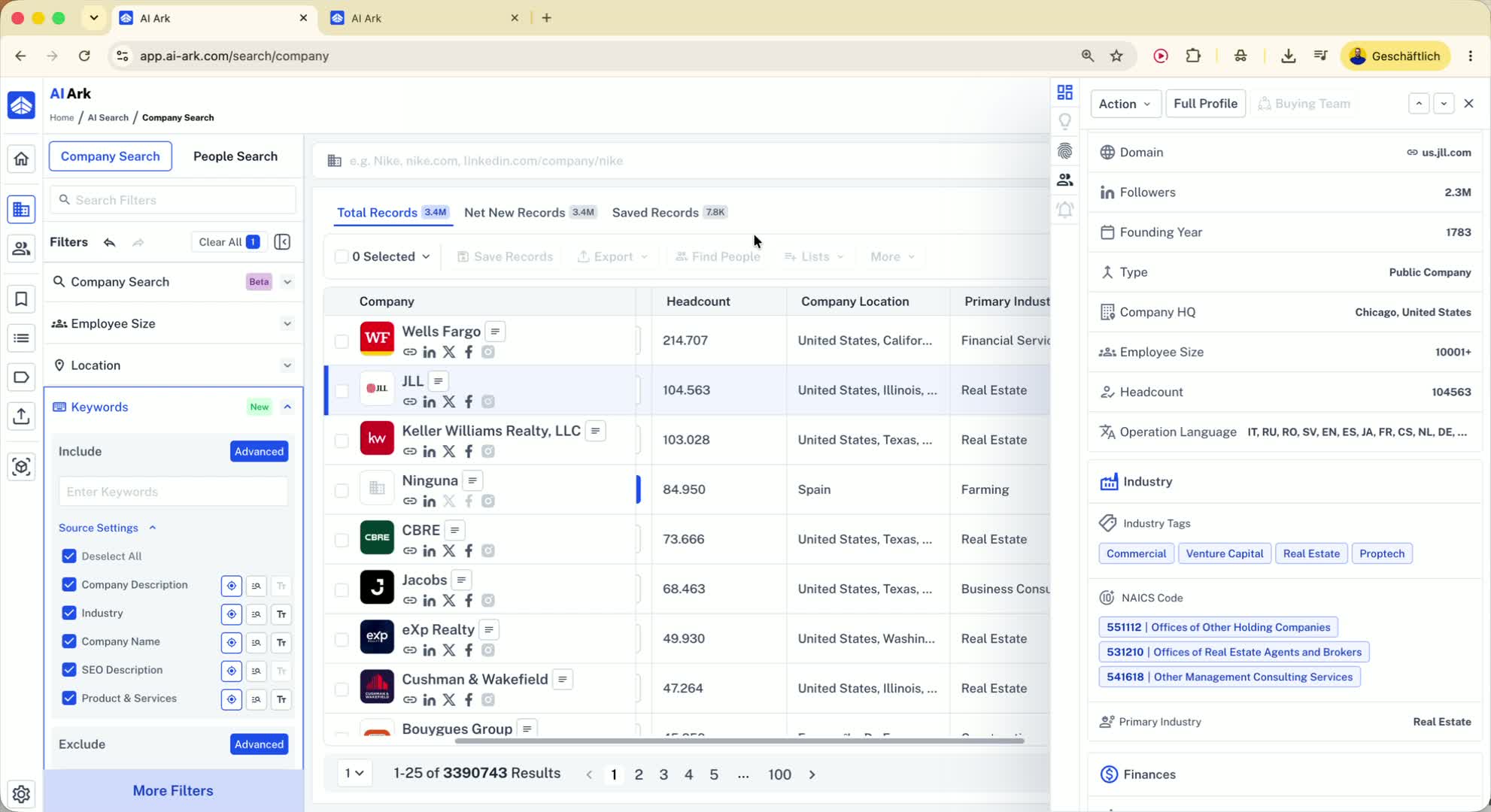The height and width of the screenshot is (812, 1491).
Task: Open the page size dropdown
Action: 354,773
